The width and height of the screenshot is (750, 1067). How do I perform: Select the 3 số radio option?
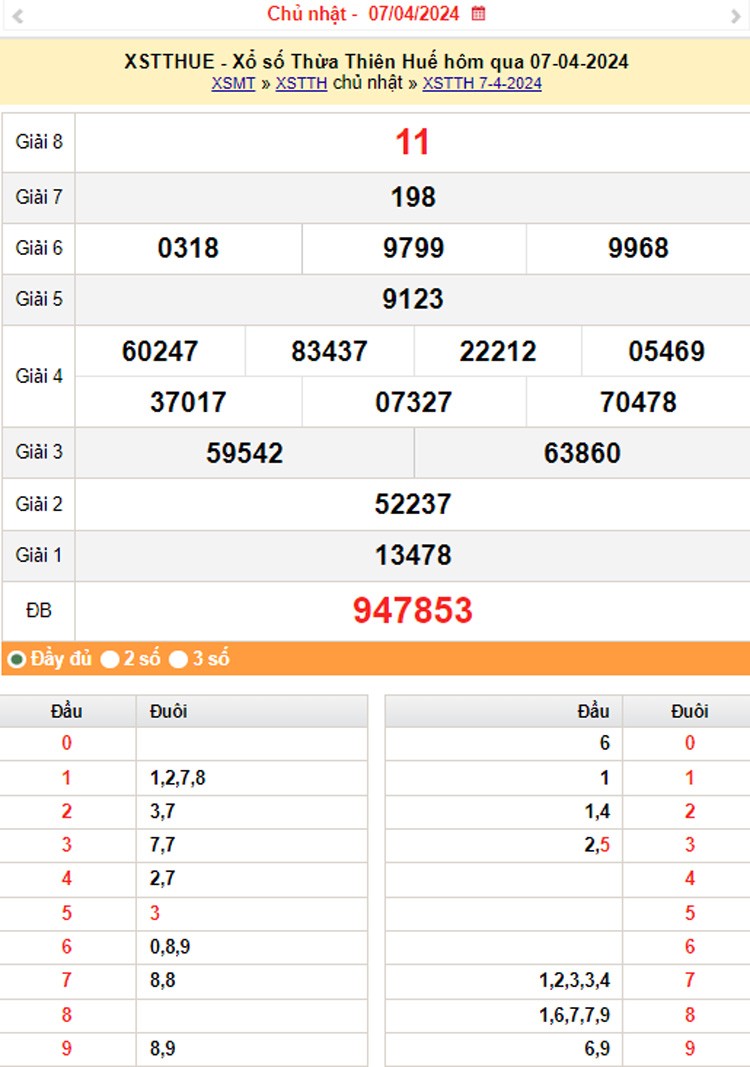pos(179,660)
